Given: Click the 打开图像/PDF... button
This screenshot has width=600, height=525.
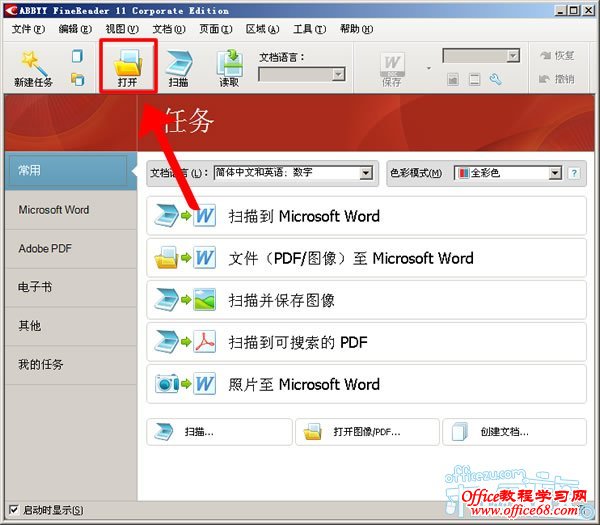Looking at the screenshot, I should (x=367, y=432).
